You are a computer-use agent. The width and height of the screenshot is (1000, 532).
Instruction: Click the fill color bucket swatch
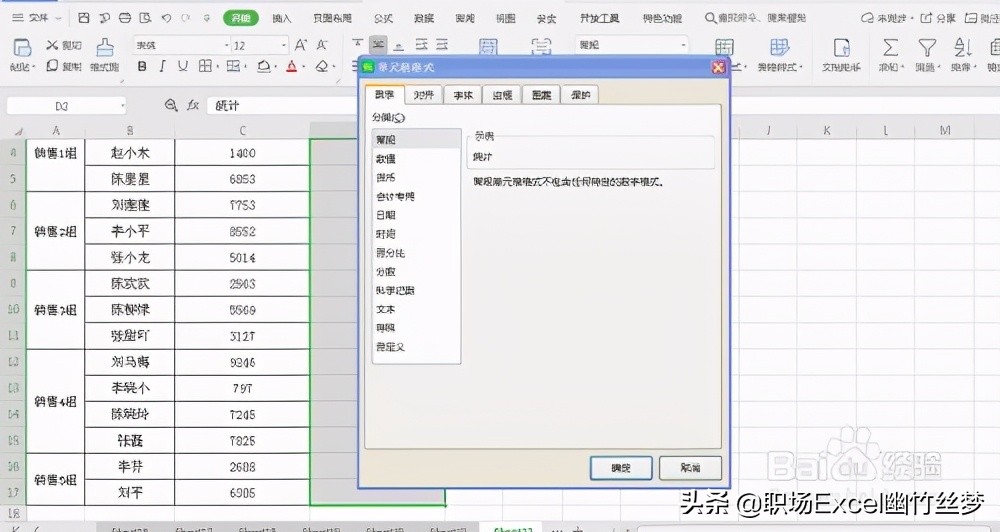click(x=263, y=66)
